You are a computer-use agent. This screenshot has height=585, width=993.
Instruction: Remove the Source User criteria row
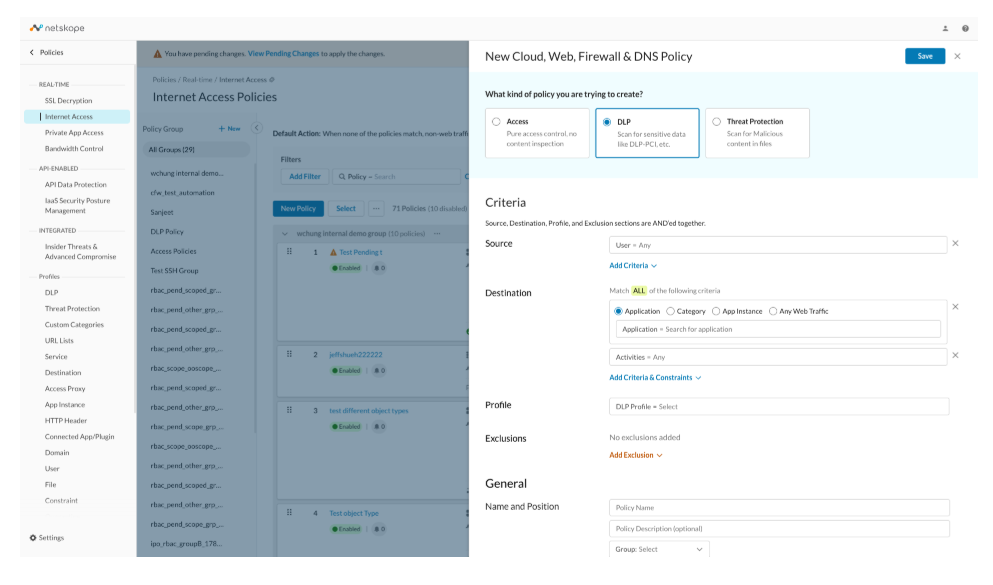coord(956,244)
